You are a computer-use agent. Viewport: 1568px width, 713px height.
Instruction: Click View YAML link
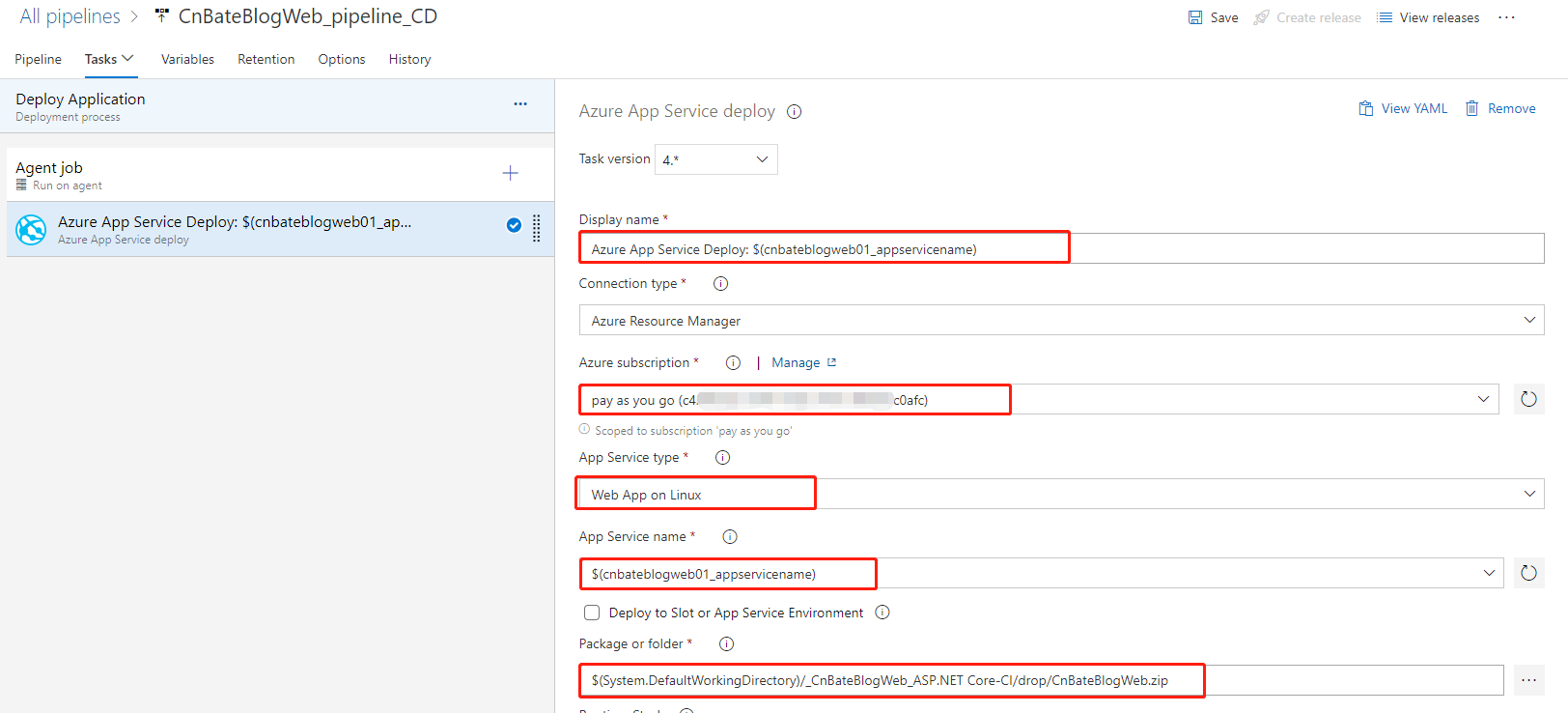(x=1414, y=108)
